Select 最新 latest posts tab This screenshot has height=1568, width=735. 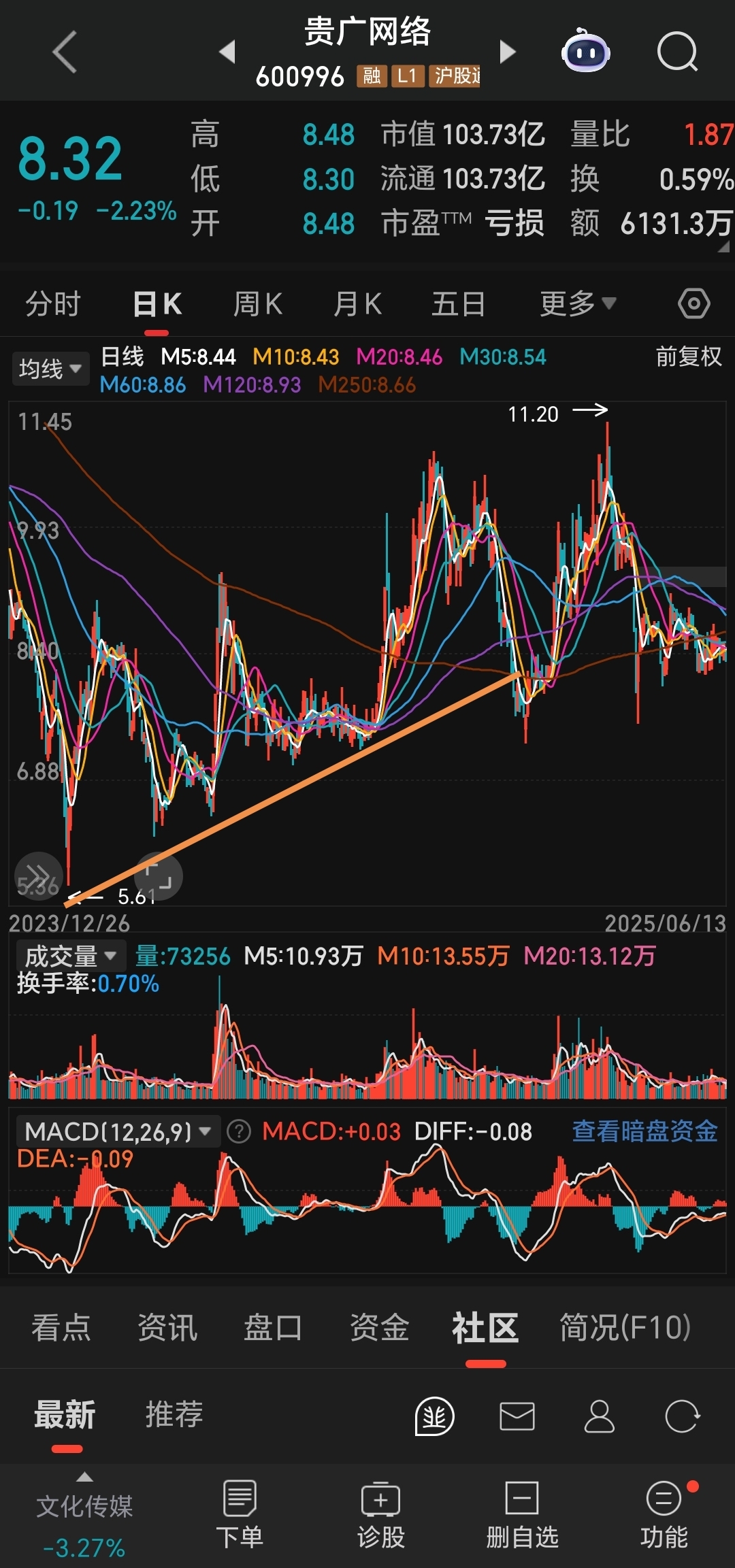tap(65, 1415)
